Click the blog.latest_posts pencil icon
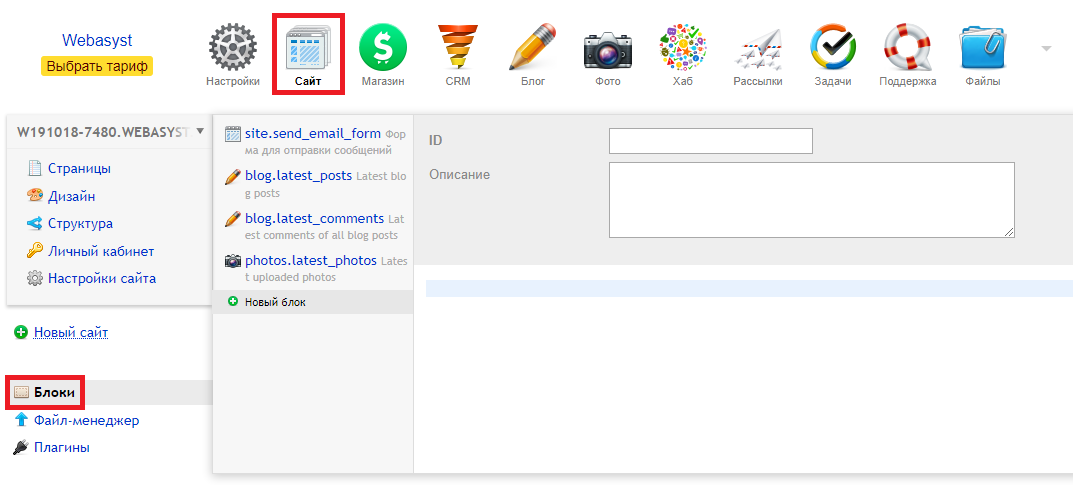Screen dimensions: 1073x485 click(x=233, y=176)
